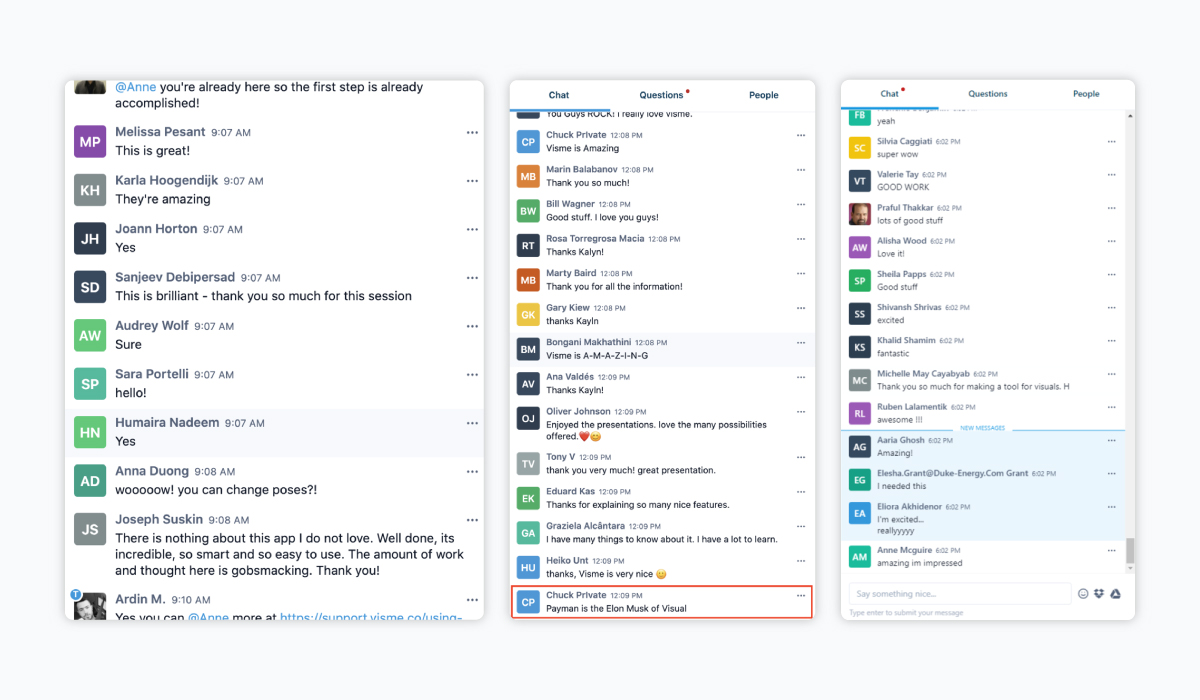Viewport: 1200px width, 700px height.
Task: Click the Oliver Johnson sender name
Action: click(x=578, y=411)
